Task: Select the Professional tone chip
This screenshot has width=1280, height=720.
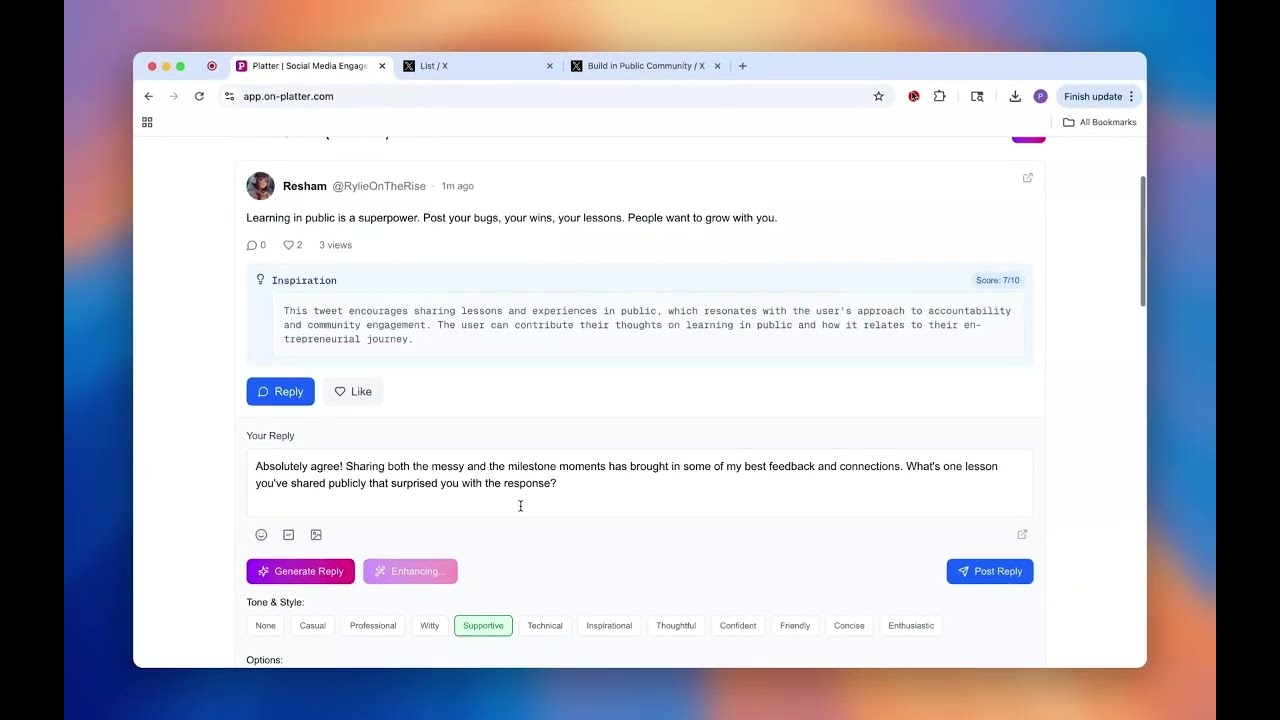Action: 373,626
